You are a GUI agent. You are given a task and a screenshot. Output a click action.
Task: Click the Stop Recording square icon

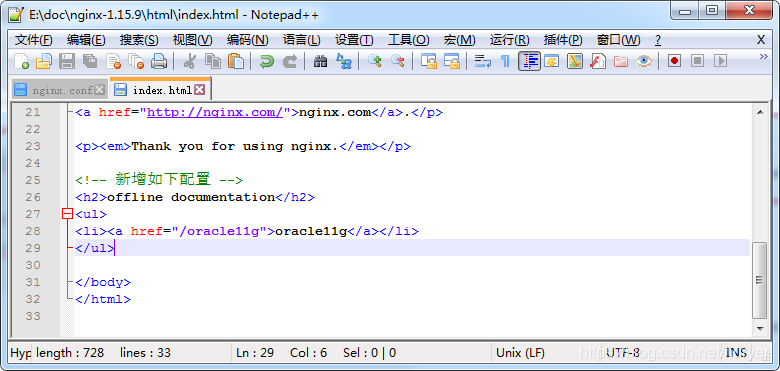(697, 61)
